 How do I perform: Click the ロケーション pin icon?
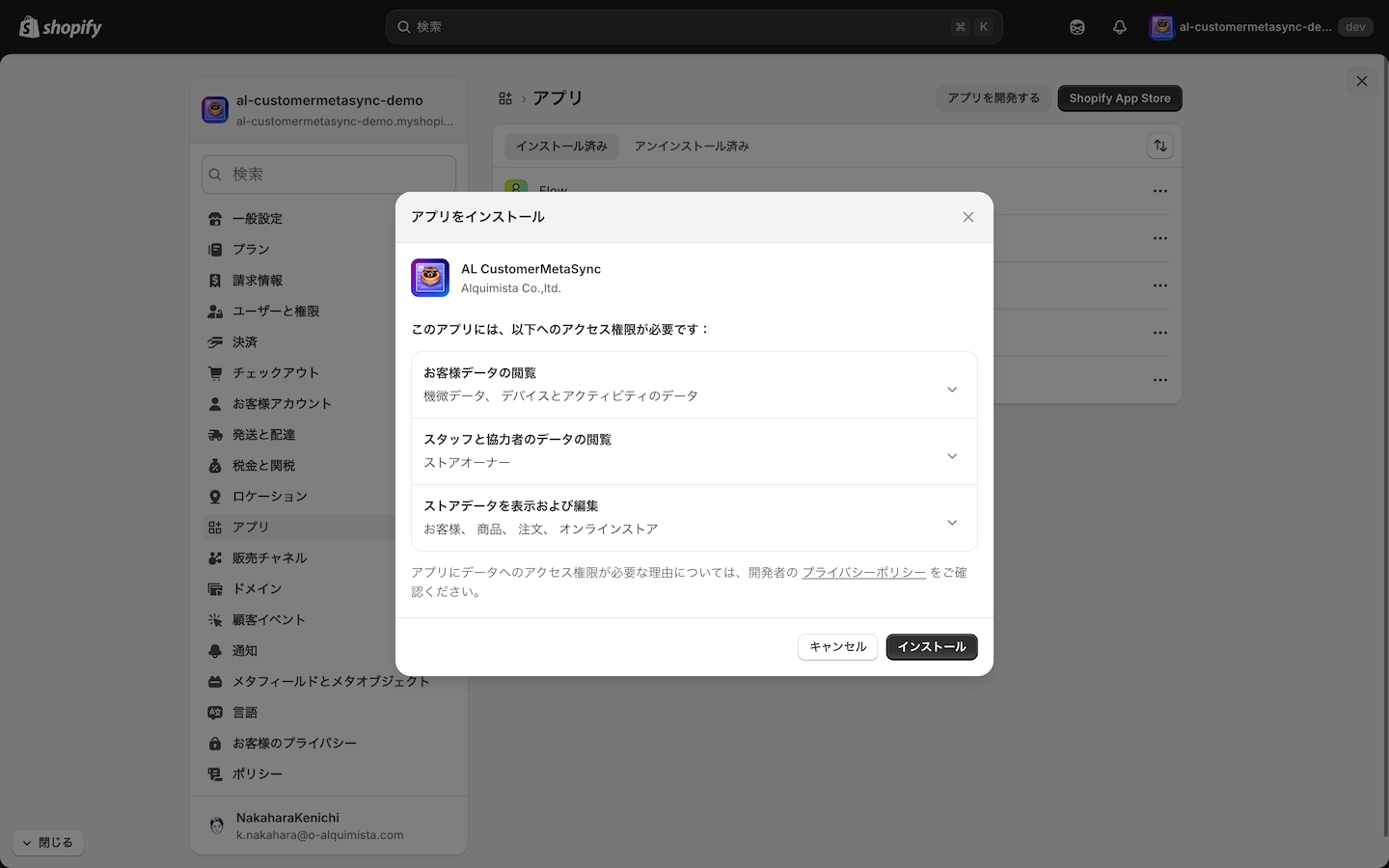pyautogui.click(x=215, y=497)
